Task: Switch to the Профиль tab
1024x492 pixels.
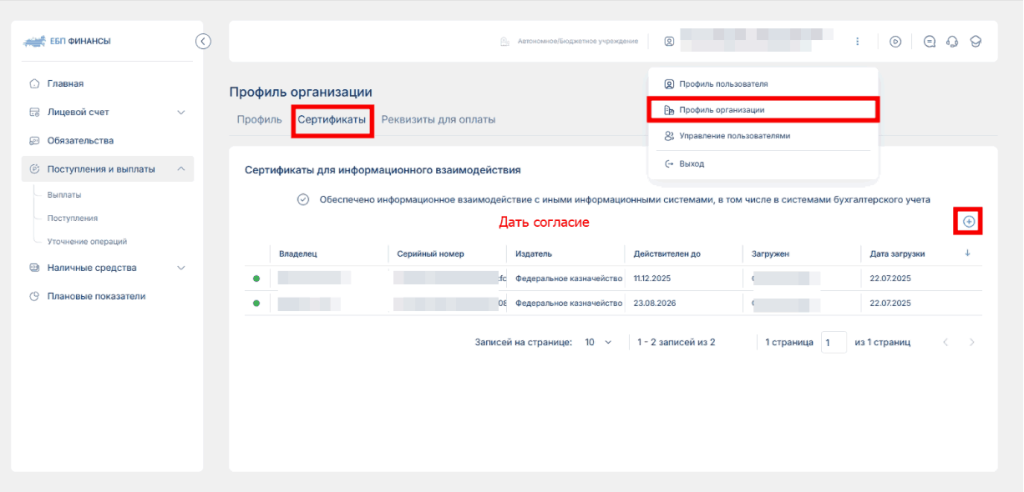Action: coord(259,120)
